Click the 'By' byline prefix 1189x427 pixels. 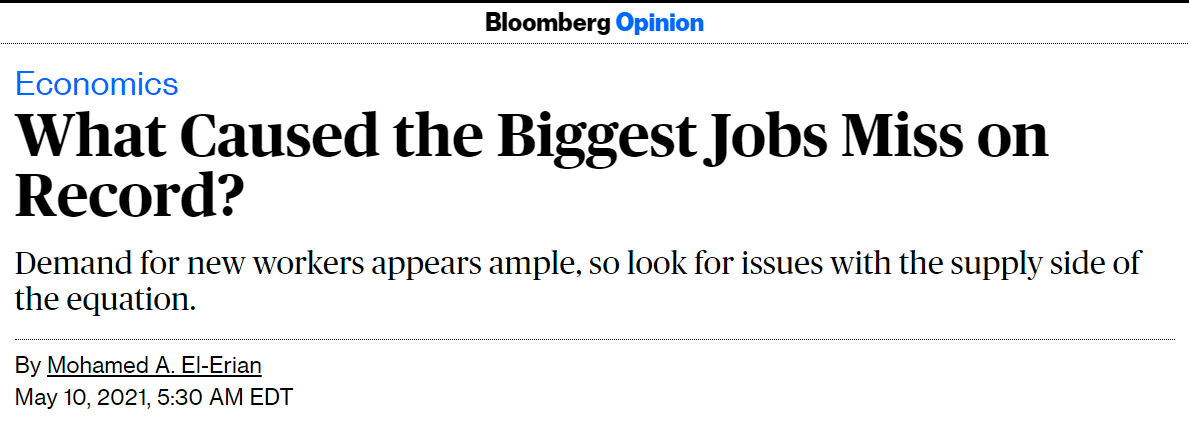[28, 366]
